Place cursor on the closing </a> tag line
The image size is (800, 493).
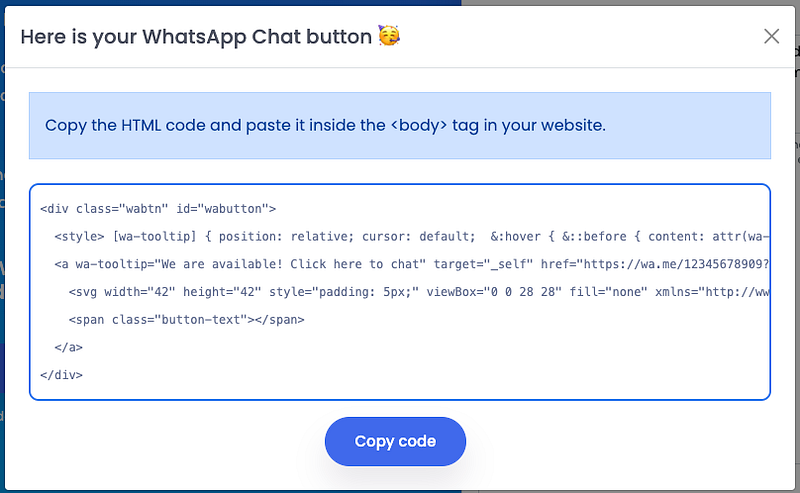69,348
